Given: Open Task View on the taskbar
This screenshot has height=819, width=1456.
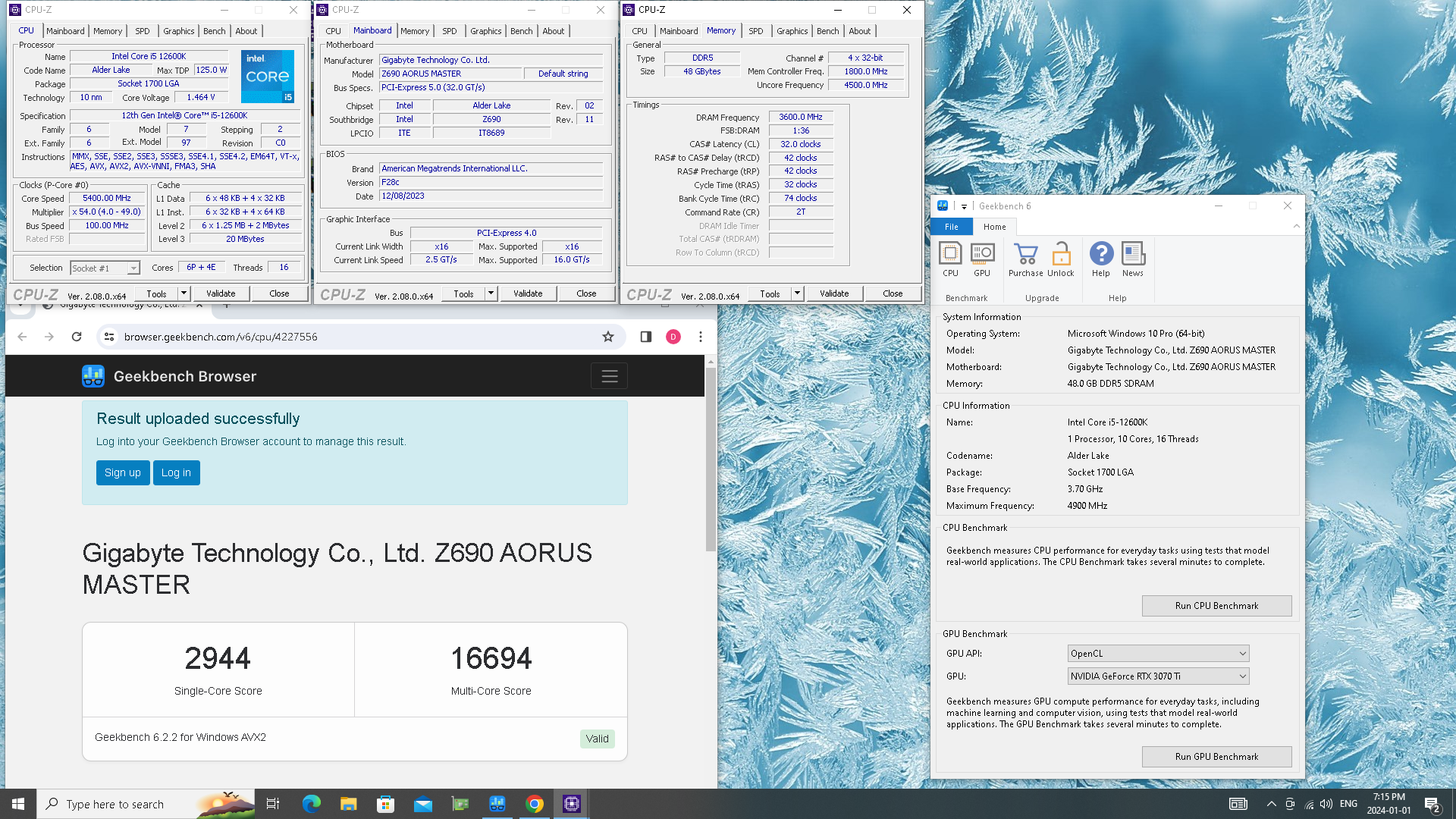Looking at the screenshot, I should (x=273, y=804).
